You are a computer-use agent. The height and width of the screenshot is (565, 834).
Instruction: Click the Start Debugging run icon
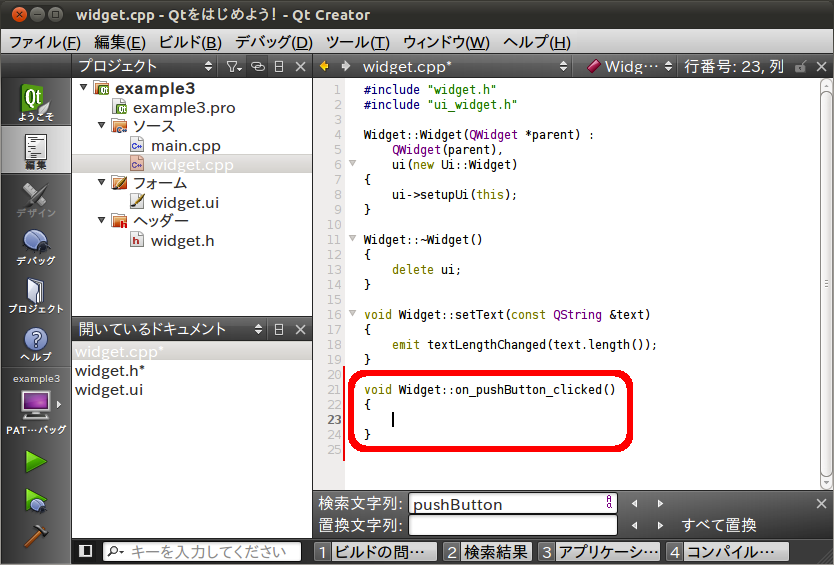click(36, 498)
